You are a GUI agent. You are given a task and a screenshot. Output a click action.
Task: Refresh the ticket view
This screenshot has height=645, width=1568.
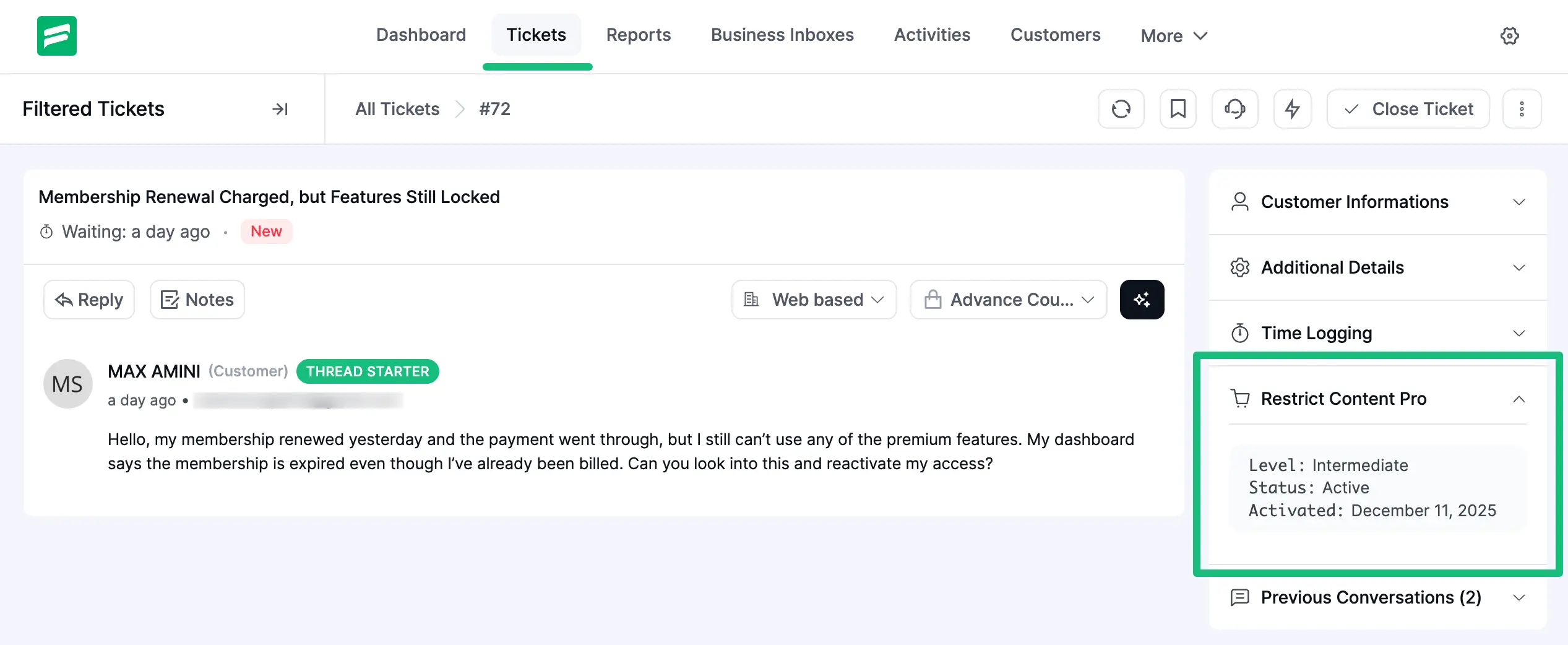click(x=1121, y=108)
